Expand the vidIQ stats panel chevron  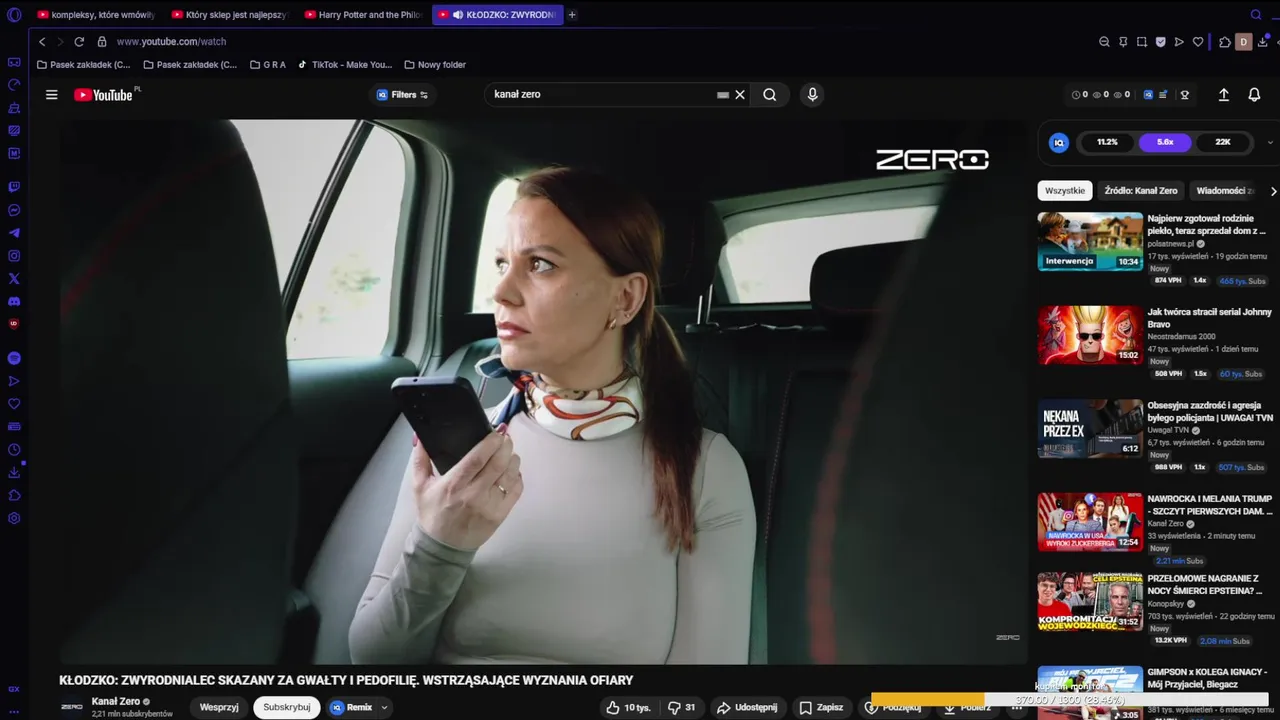click(x=1270, y=142)
